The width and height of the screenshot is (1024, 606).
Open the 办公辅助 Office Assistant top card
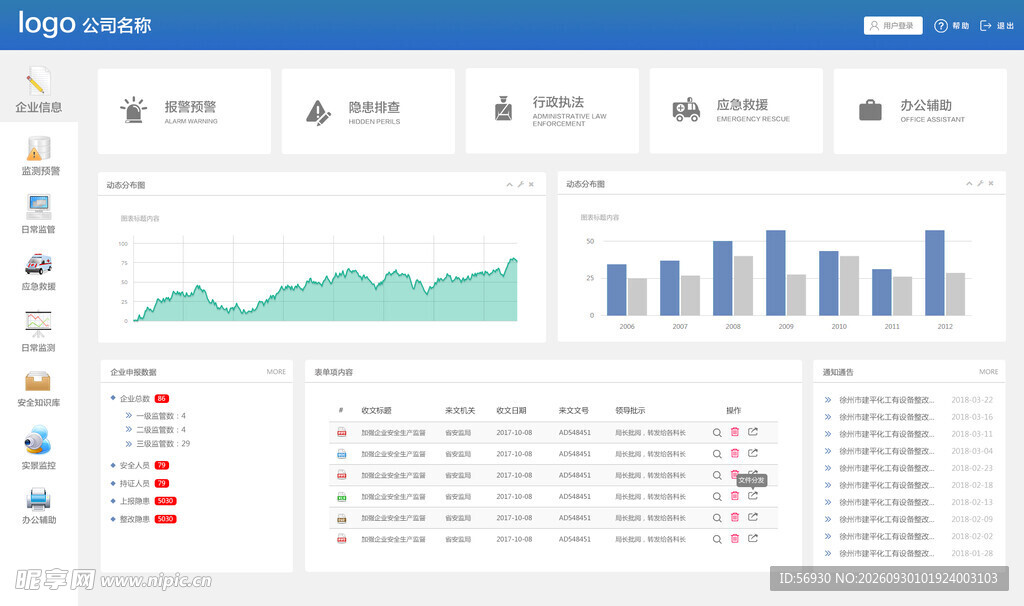point(920,111)
